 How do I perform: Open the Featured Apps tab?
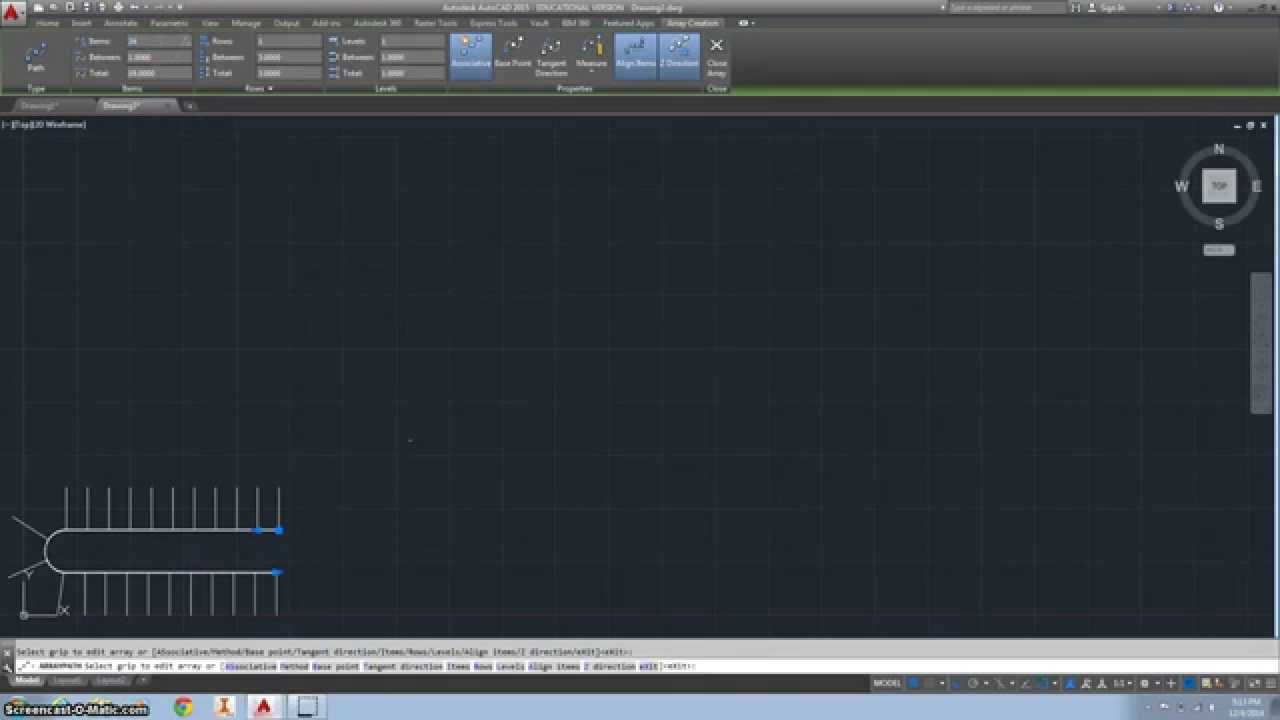[x=628, y=23]
